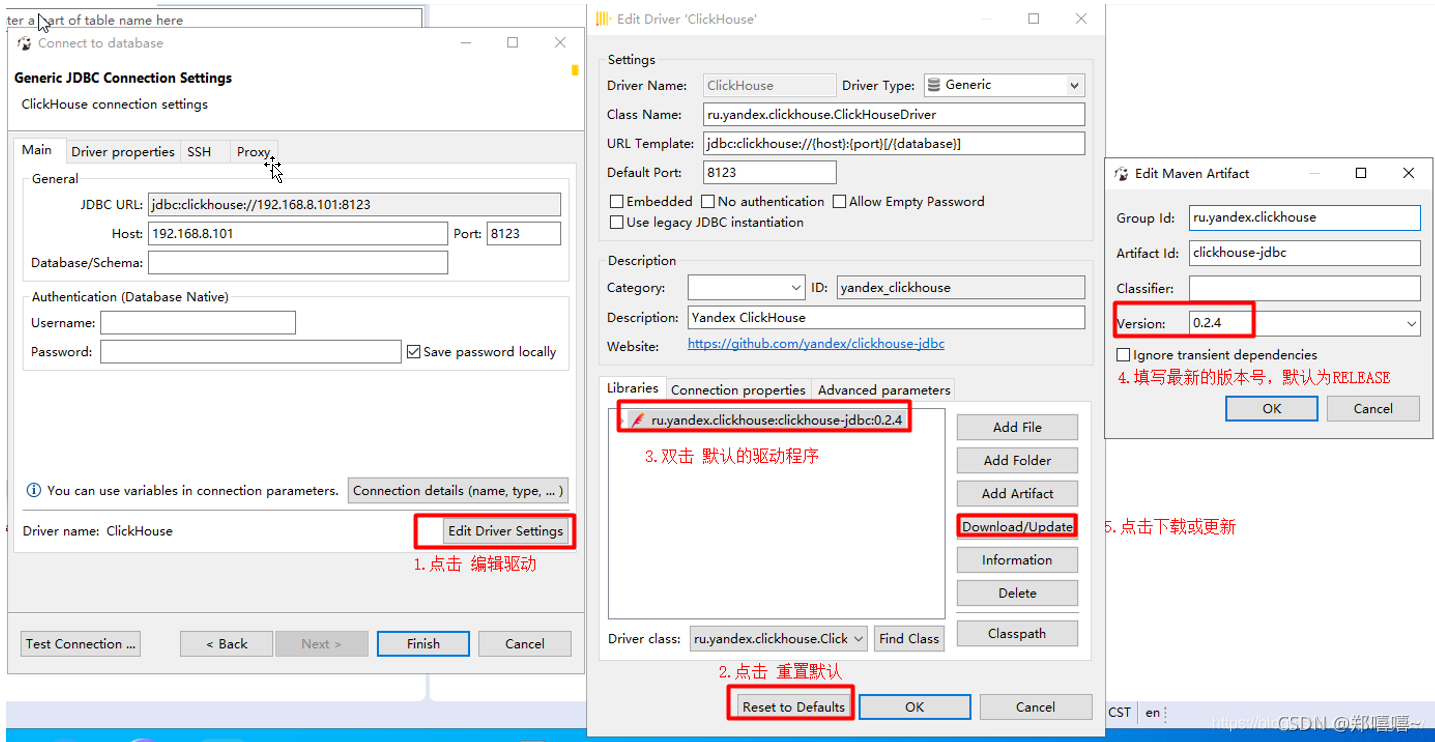Toggle the No authentication checkbox
Screen dimensions: 1435x742
(x=709, y=202)
